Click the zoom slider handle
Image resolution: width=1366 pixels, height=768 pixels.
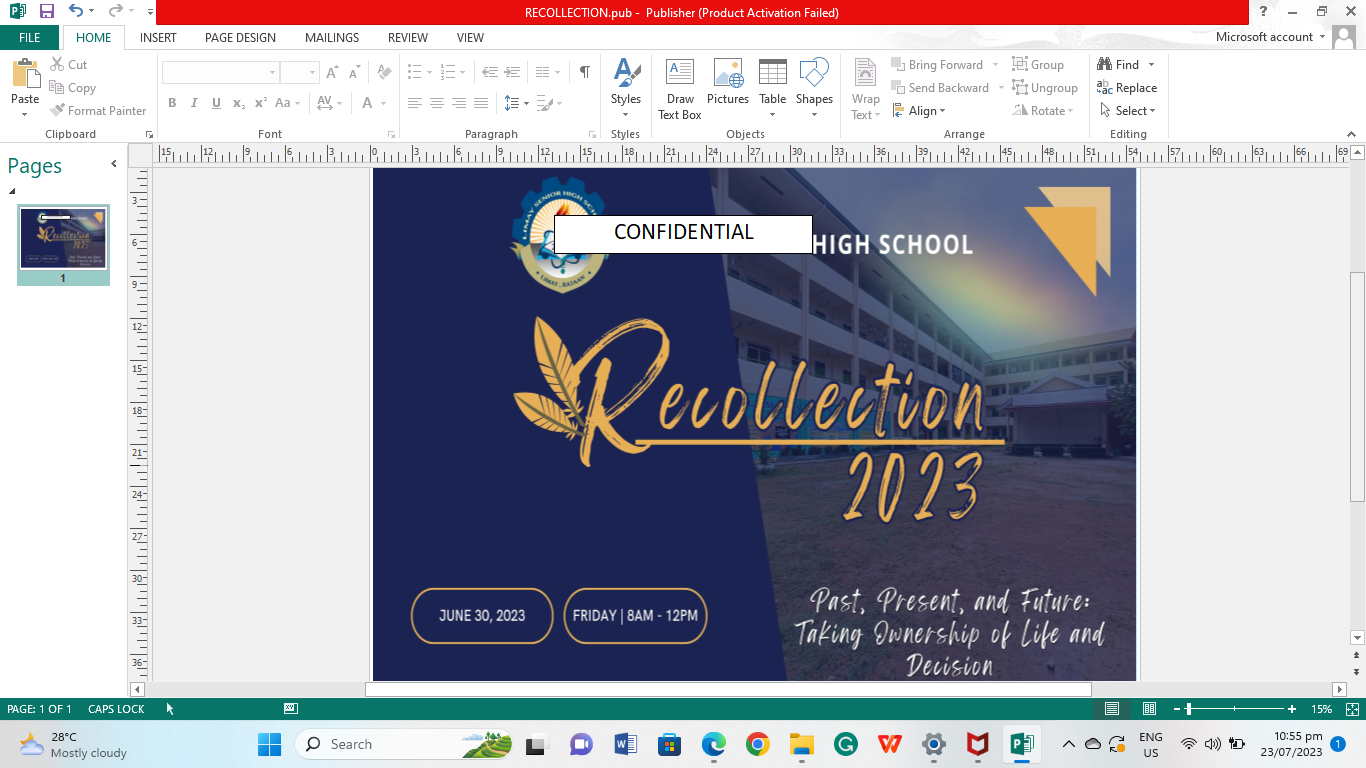pyautogui.click(x=1188, y=709)
